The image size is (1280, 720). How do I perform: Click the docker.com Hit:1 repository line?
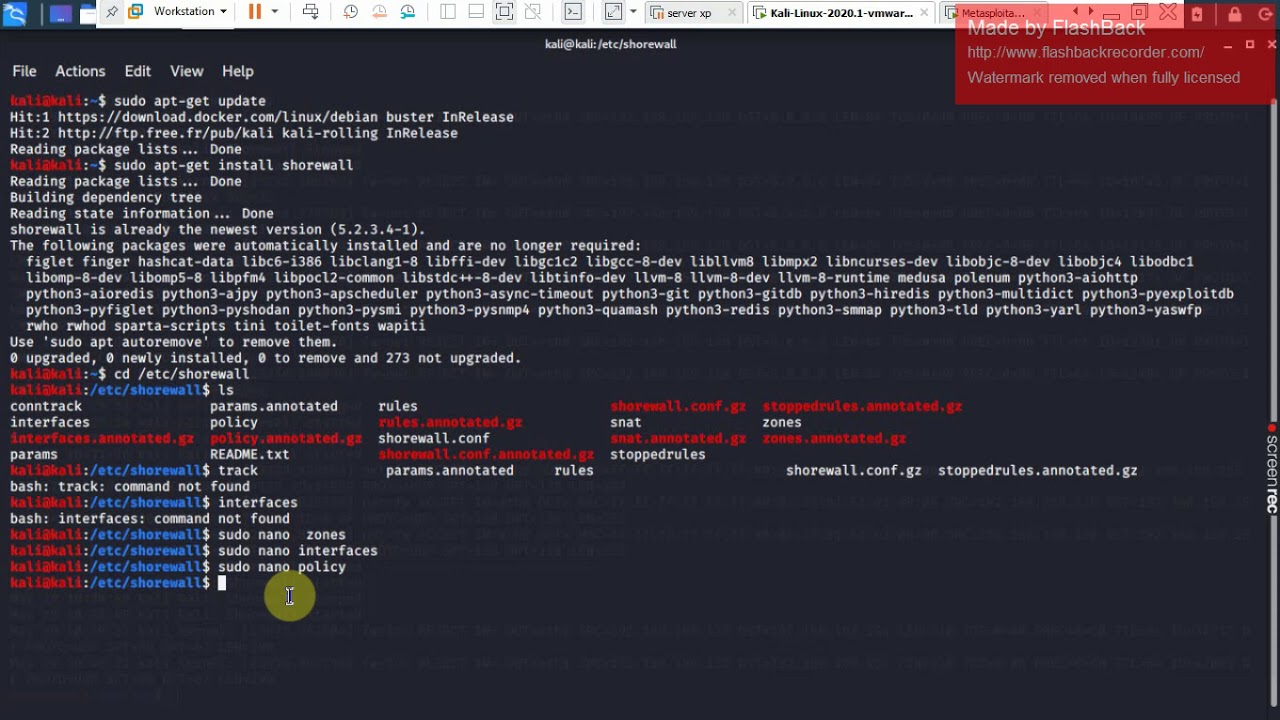[262, 117]
